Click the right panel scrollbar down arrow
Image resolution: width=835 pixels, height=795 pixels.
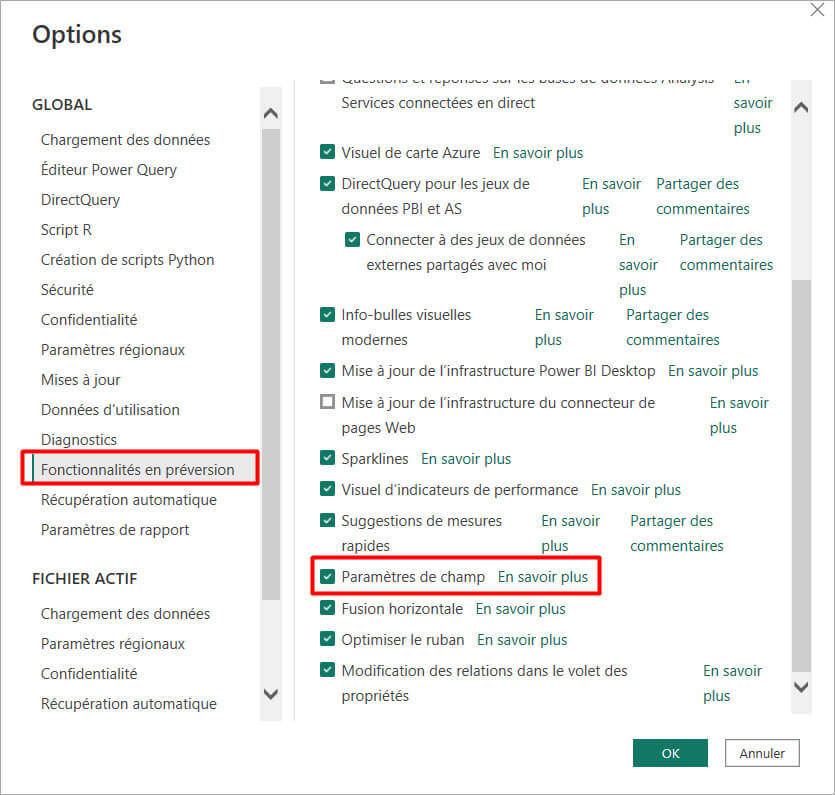pos(801,688)
